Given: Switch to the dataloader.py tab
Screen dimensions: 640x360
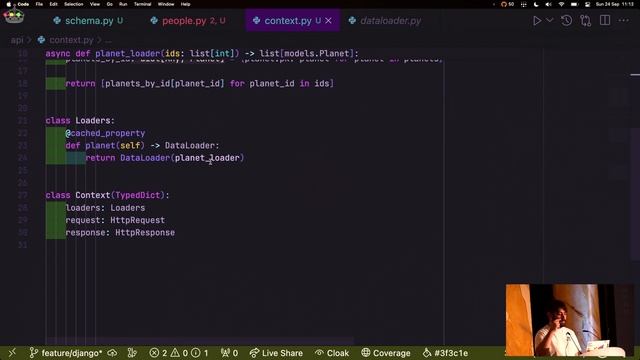Looking at the screenshot, I should [x=385, y=21].
